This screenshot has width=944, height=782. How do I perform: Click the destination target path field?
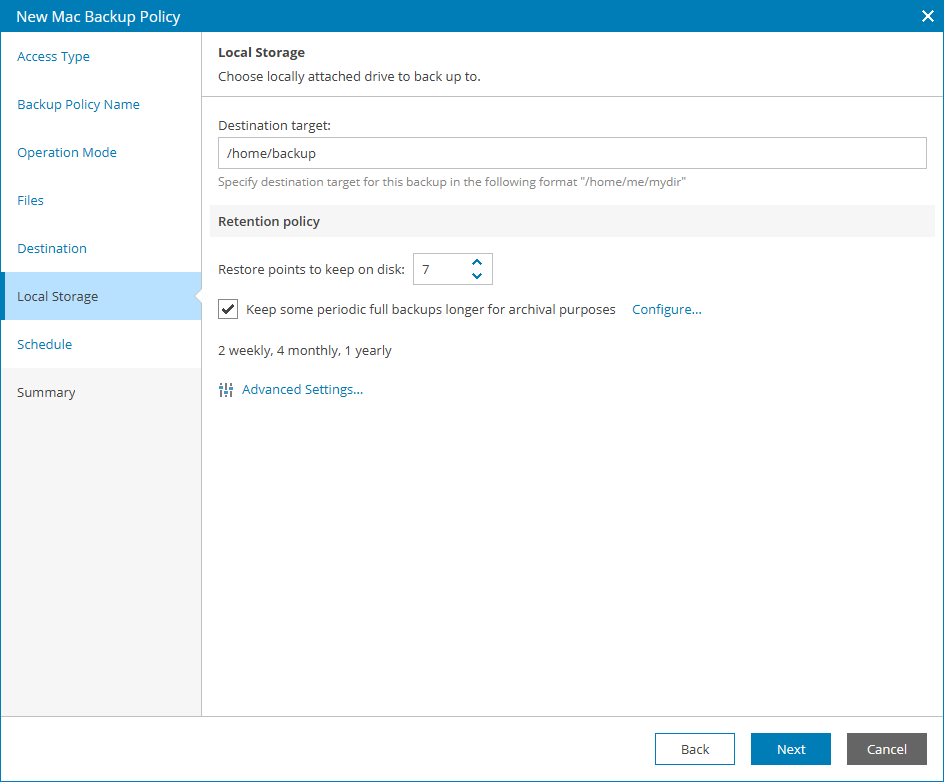coord(572,153)
